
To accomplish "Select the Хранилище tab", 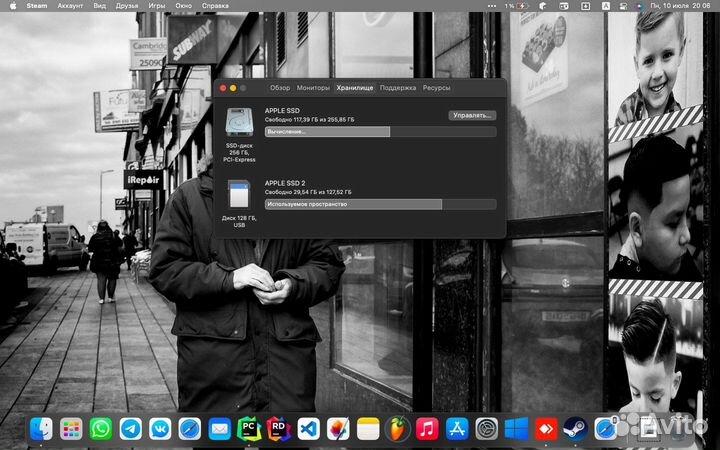I will pos(354,87).
